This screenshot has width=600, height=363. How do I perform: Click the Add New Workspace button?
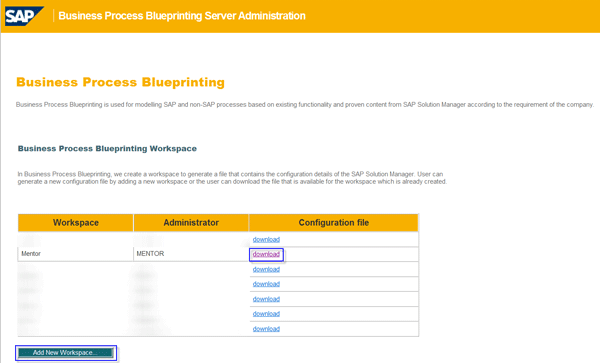click(66, 353)
